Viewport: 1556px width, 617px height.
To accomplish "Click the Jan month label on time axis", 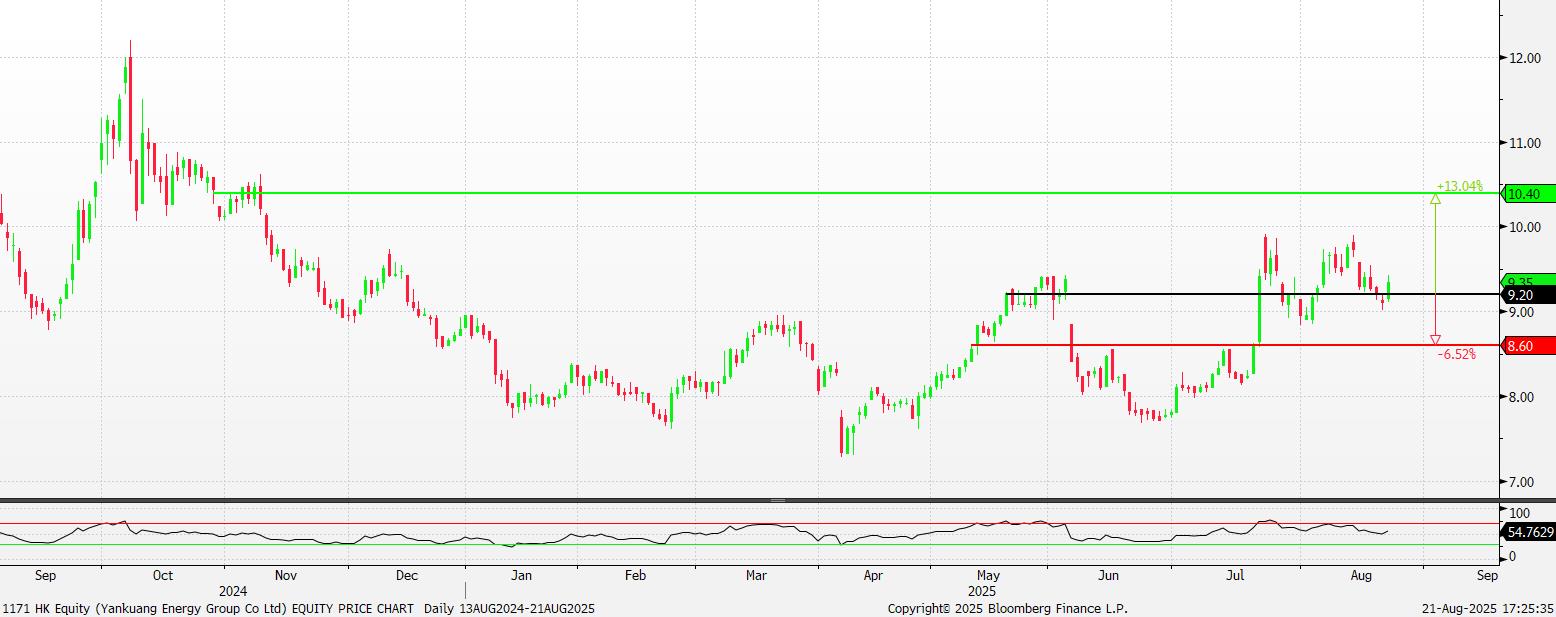I will click(520, 576).
